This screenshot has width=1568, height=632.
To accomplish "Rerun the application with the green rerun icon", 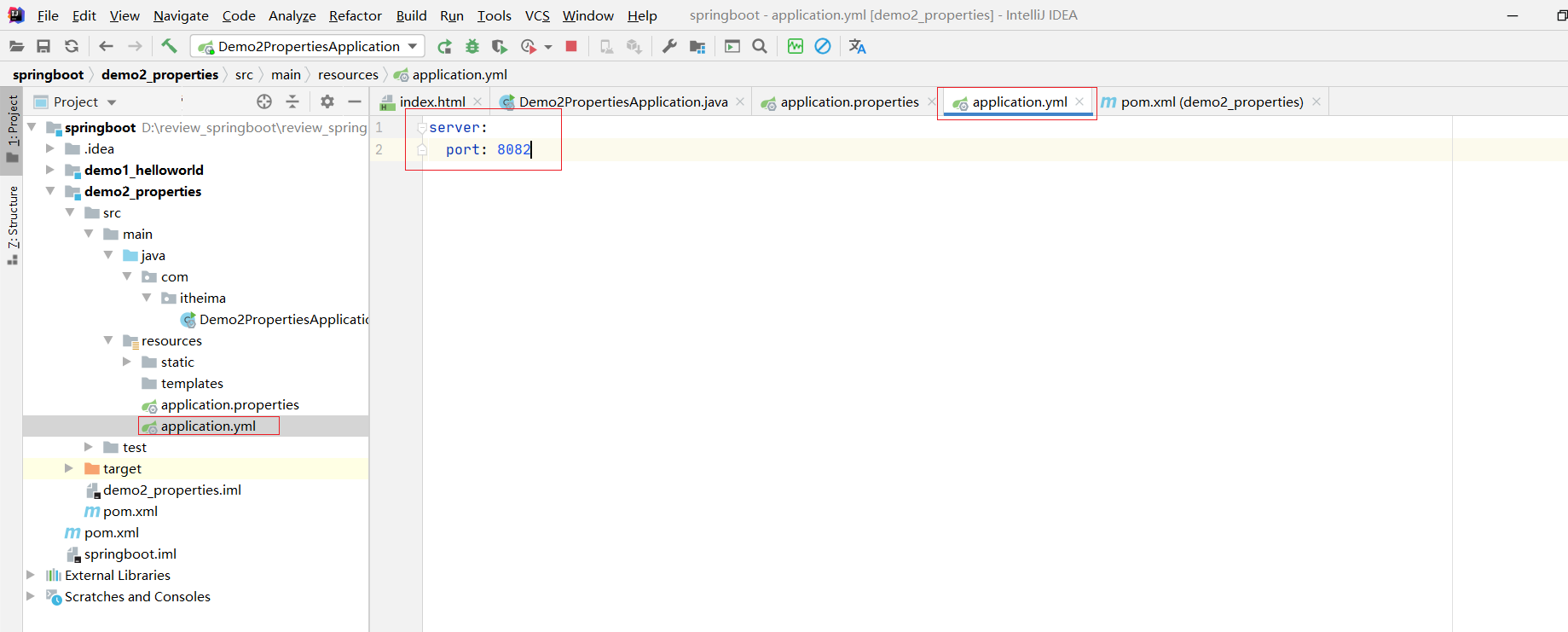I will (444, 46).
